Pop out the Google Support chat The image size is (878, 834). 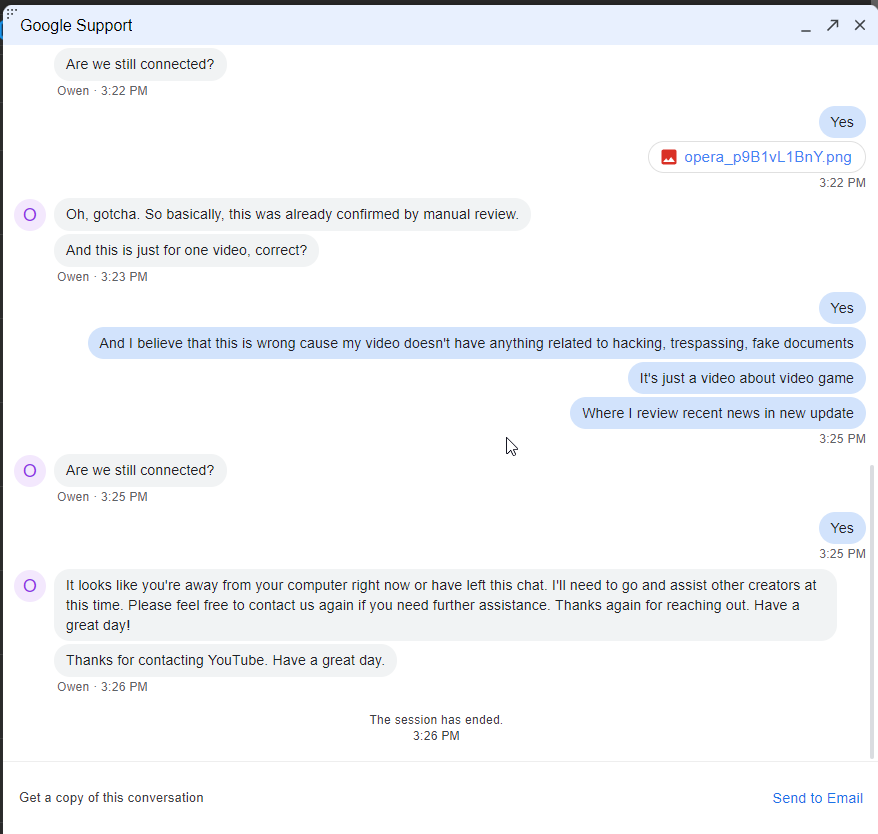(833, 25)
